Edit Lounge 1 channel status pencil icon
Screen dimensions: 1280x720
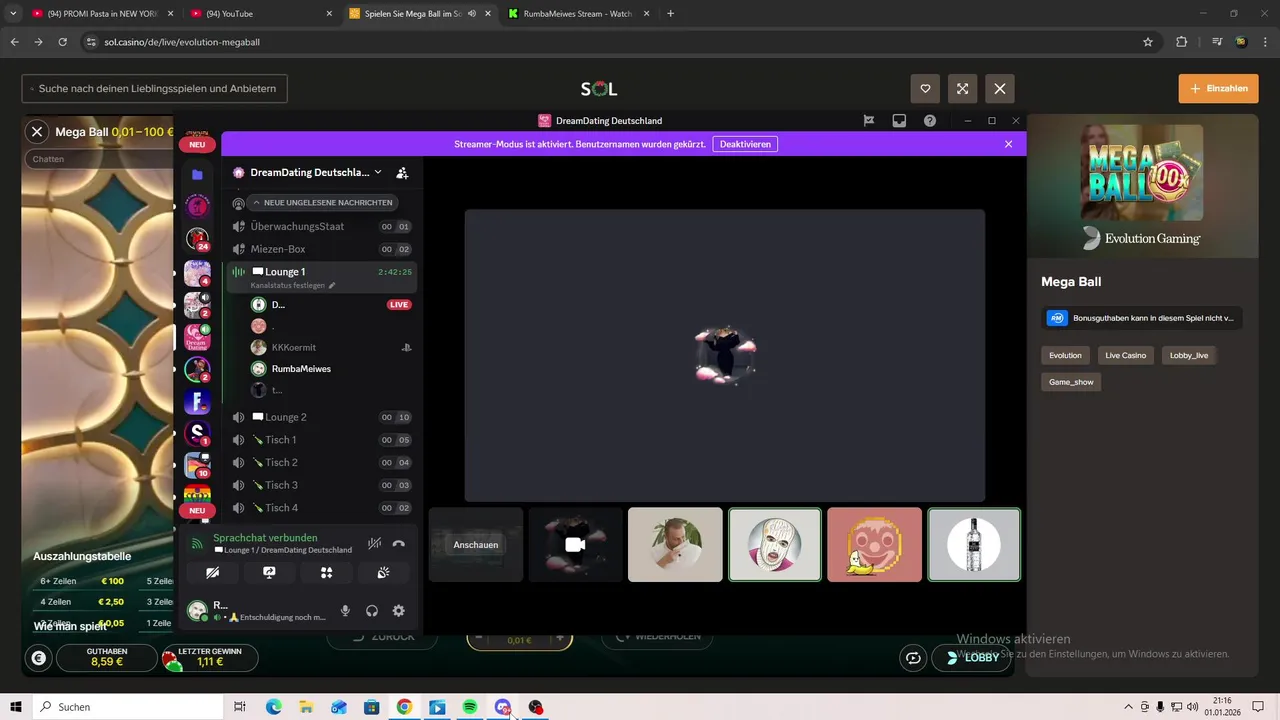tap(332, 286)
